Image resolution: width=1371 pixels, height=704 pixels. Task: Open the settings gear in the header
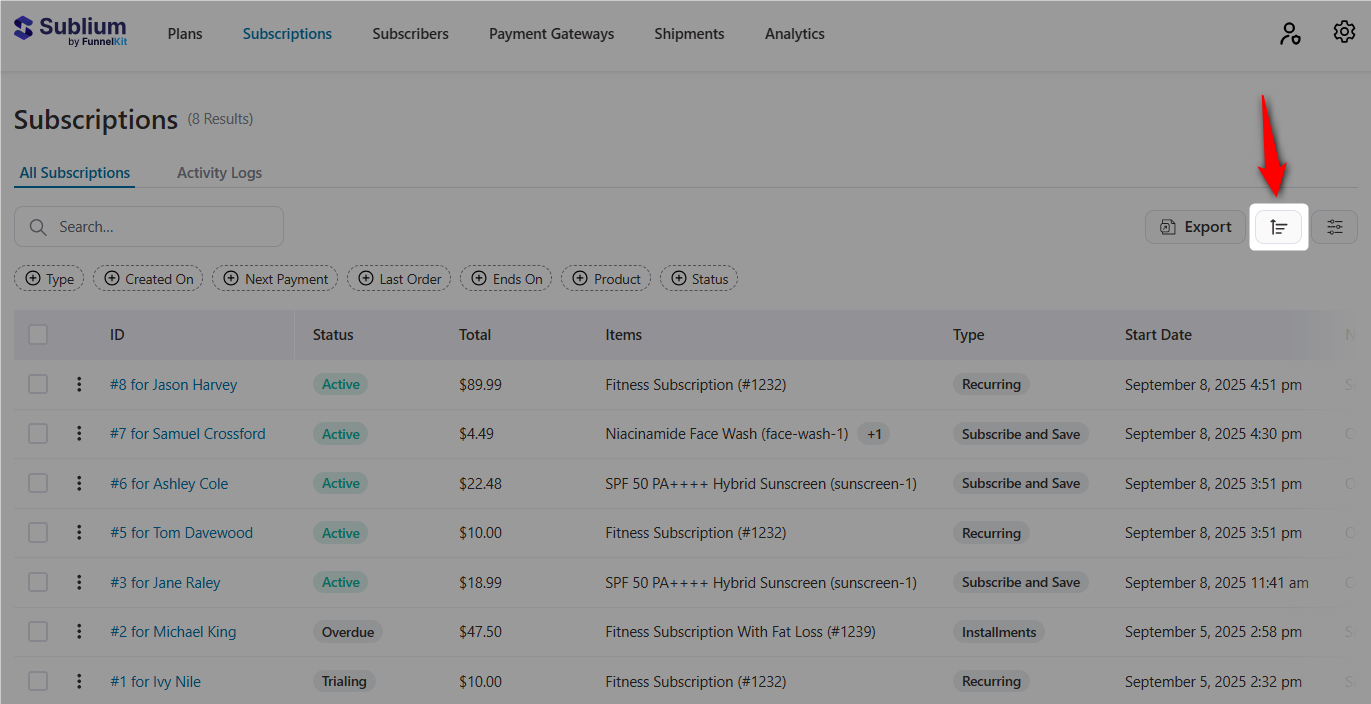[x=1344, y=31]
